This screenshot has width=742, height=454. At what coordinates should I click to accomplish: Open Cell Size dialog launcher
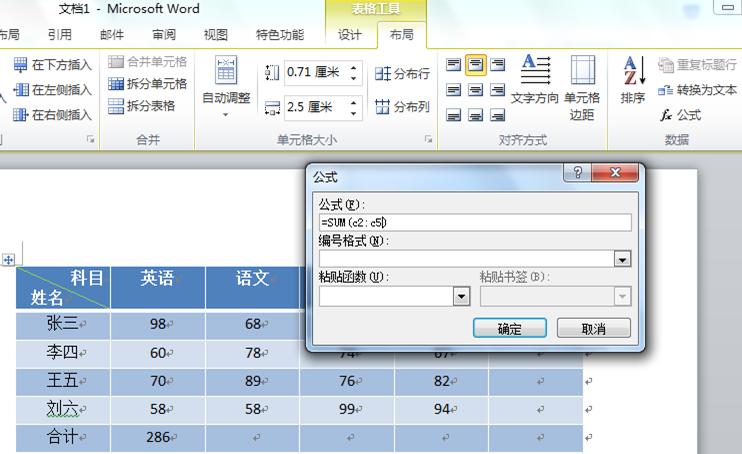pos(428,139)
